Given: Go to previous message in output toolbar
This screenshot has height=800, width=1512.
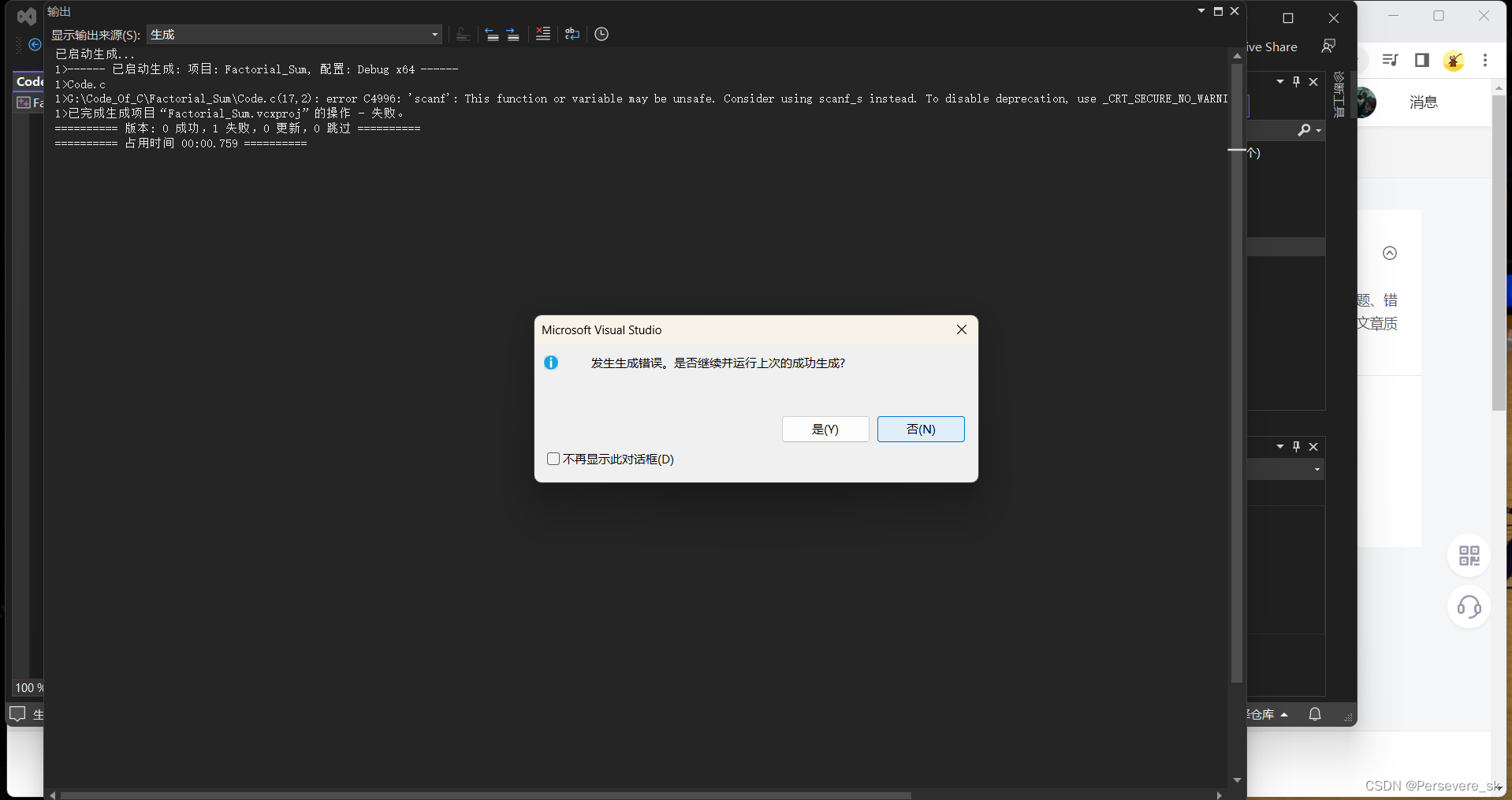Looking at the screenshot, I should (x=491, y=34).
